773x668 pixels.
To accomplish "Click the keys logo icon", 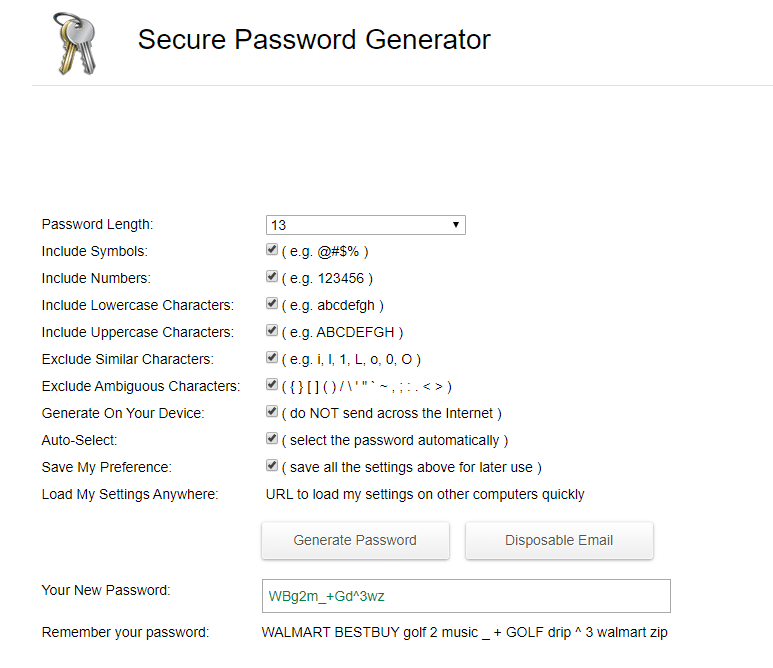I will pyautogui.click(x=75, y=42).
